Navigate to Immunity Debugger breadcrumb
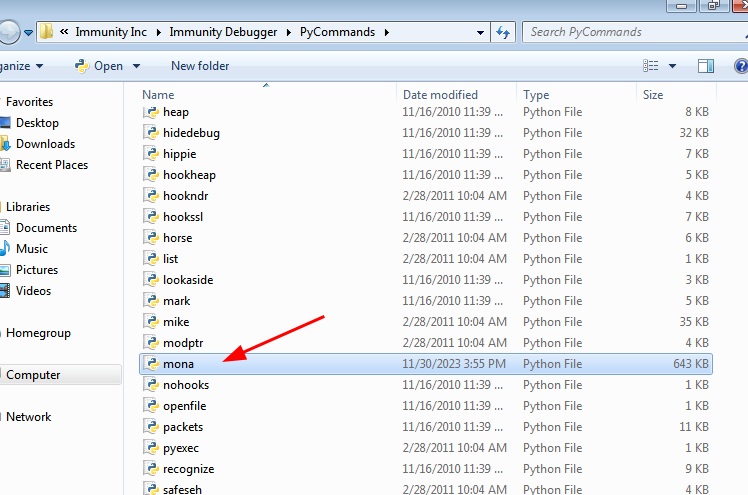This screenshot has width=748, height=495. [223, 32]
